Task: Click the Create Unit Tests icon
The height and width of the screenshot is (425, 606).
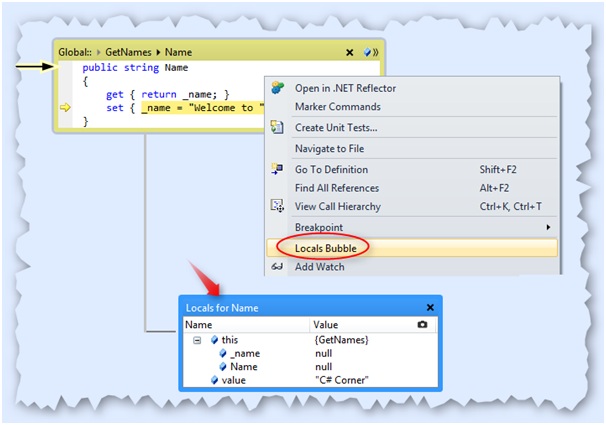Action: (277, 127)
